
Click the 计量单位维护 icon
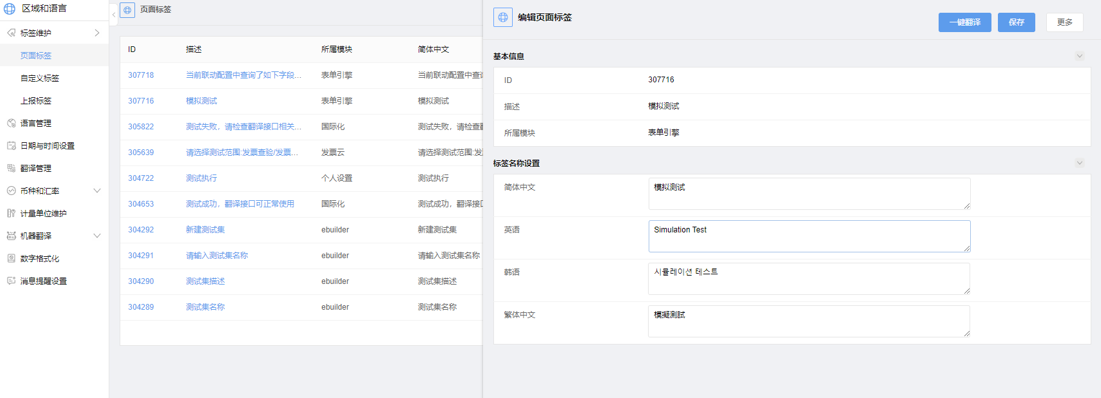(11, 213)
